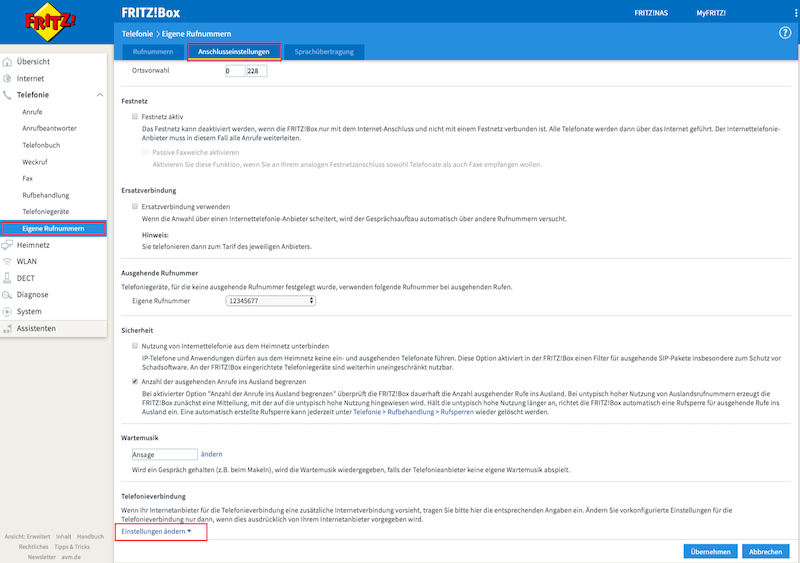This screenshot has height=563, width=800.
Task: Click Ansicht: Erweitert footer link
Action: (x=28, y=536)
